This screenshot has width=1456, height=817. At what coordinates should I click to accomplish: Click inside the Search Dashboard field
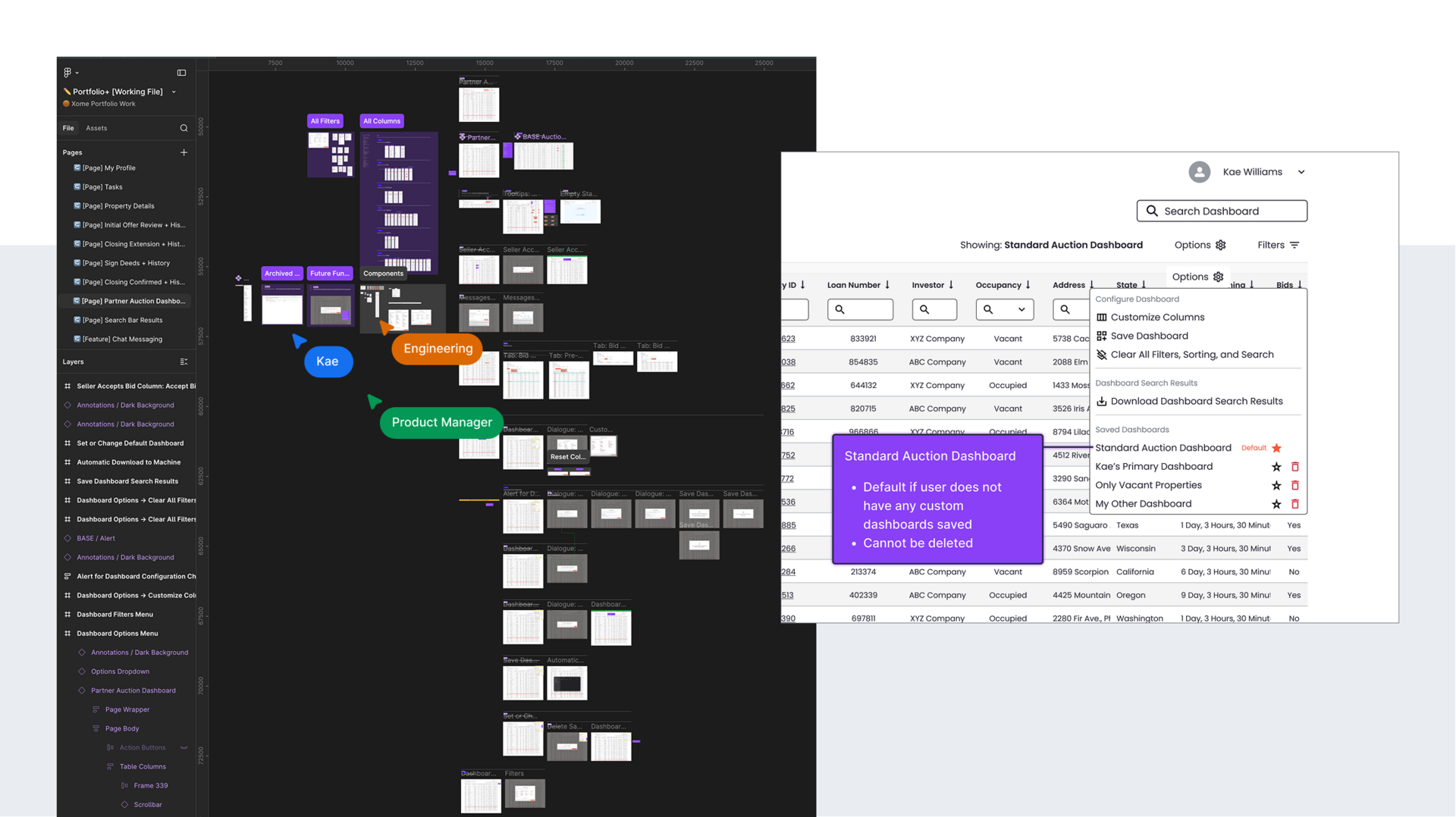click(x=1221, y=211)
